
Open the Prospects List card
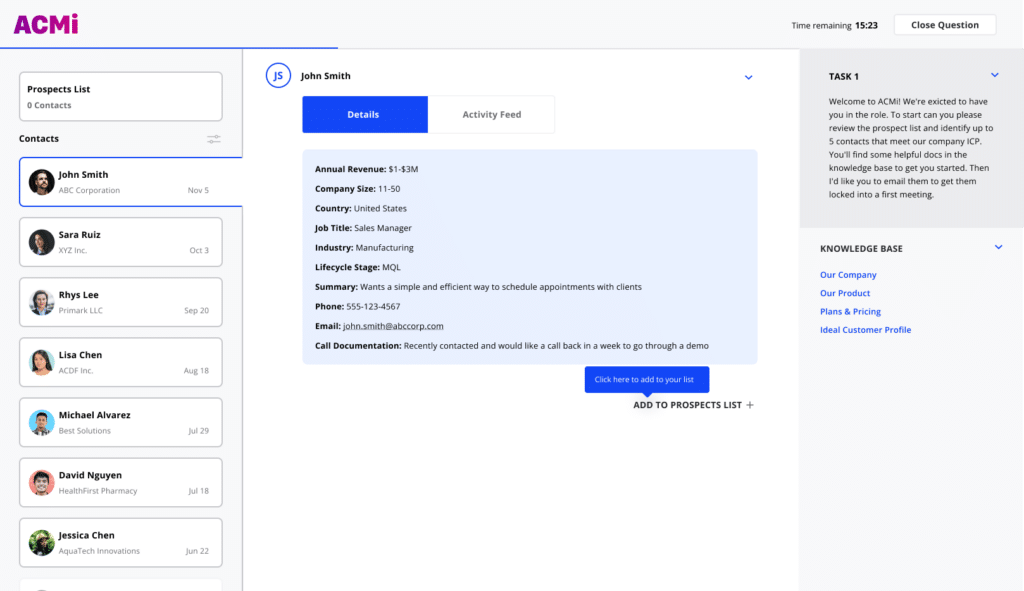click(x=121, y=97)
